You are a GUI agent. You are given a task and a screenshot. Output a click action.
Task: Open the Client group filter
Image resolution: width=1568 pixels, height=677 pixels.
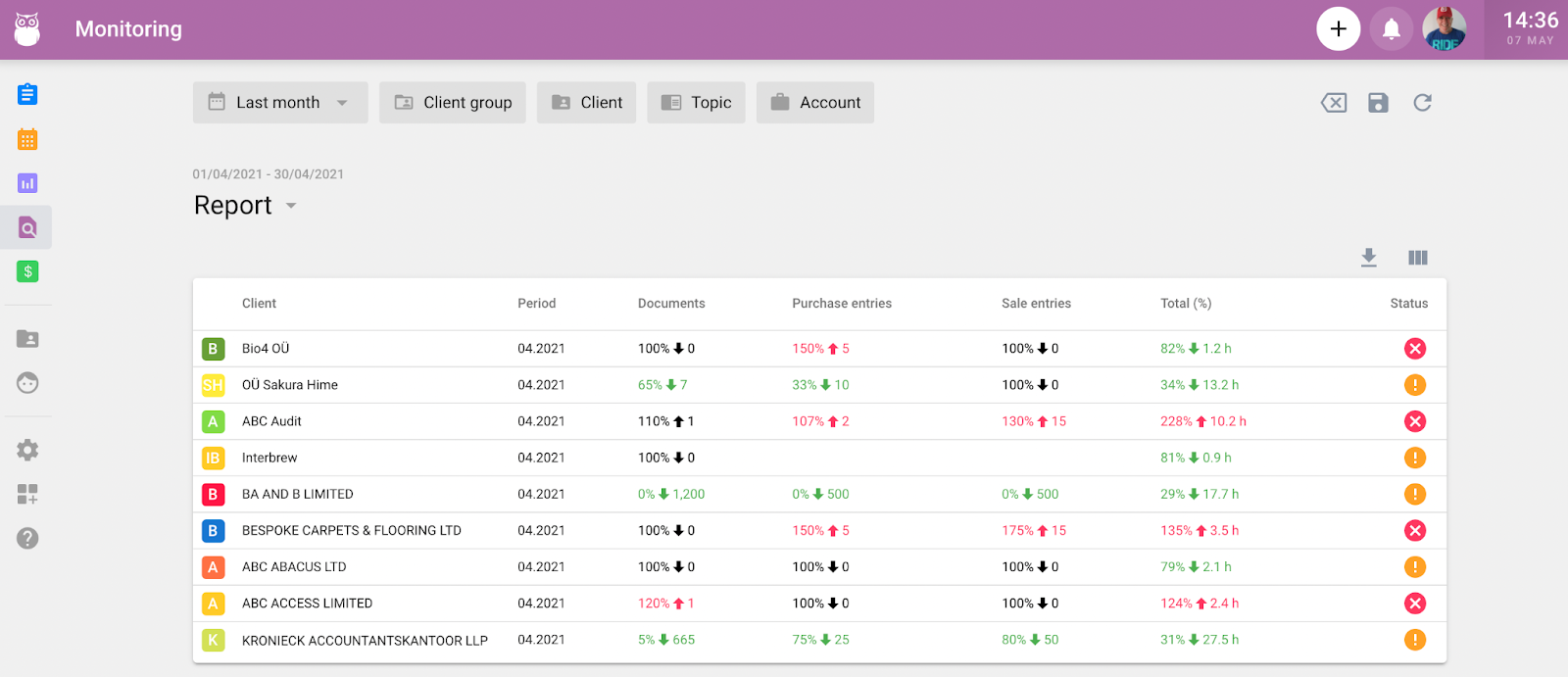pyautogui.click(x=453, y=103)
